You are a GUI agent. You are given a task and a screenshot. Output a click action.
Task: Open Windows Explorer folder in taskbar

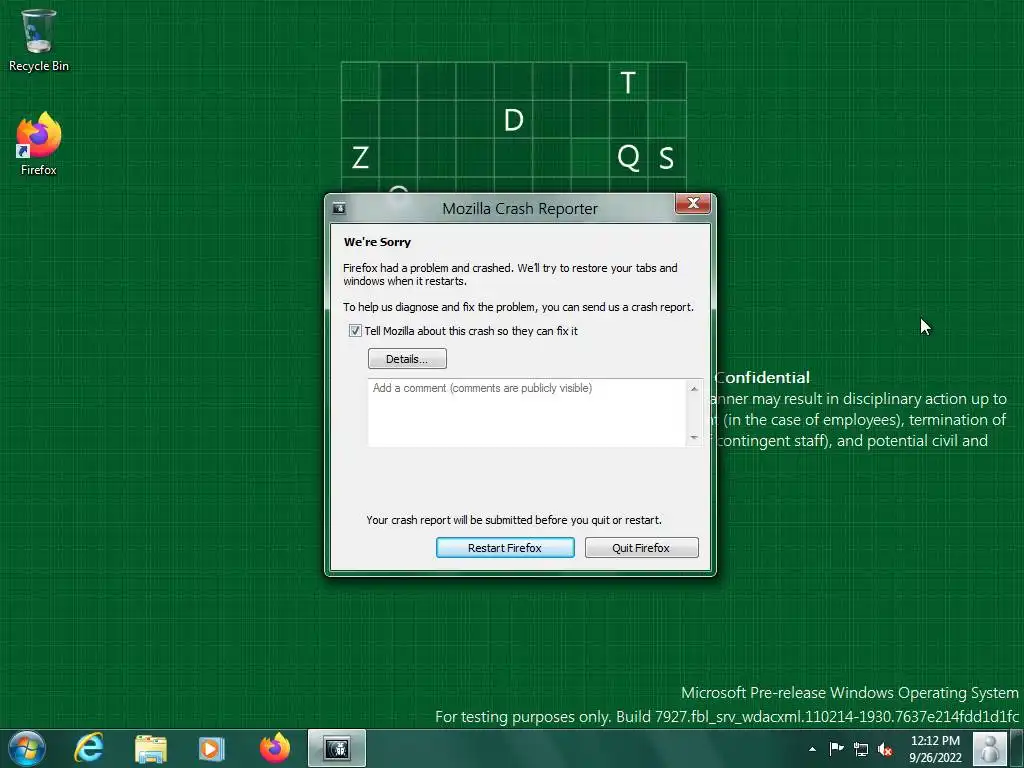tap(151, 748)
